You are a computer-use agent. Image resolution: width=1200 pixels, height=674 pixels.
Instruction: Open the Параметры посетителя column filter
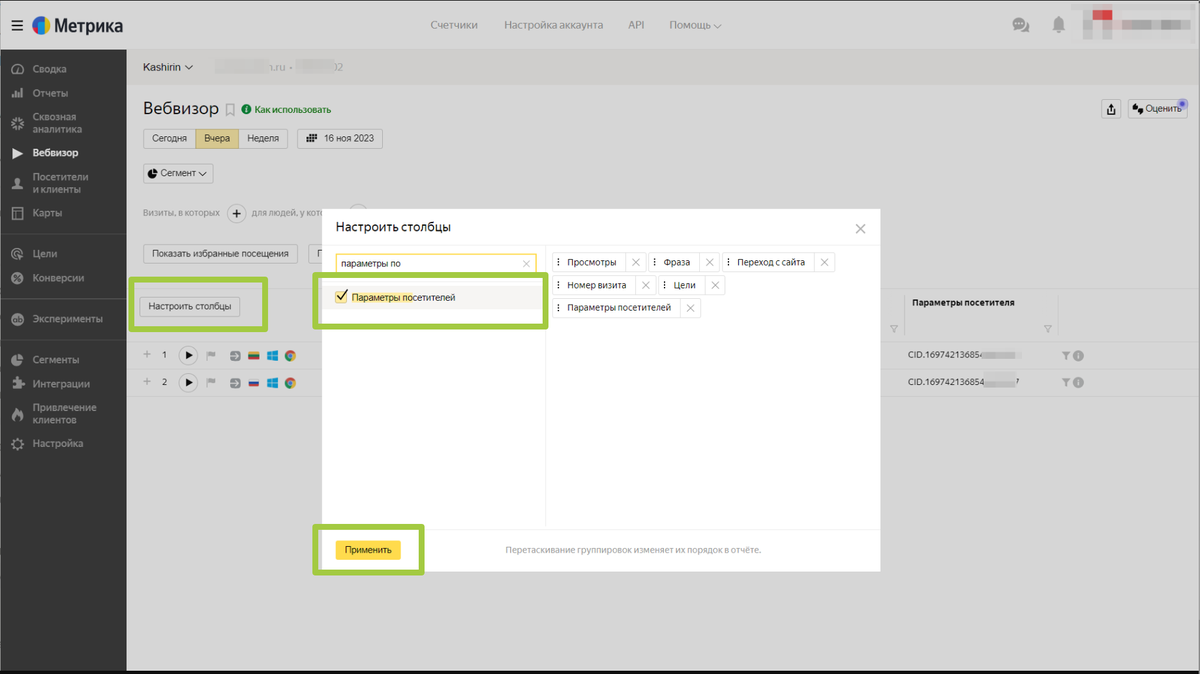point(1047,329)
